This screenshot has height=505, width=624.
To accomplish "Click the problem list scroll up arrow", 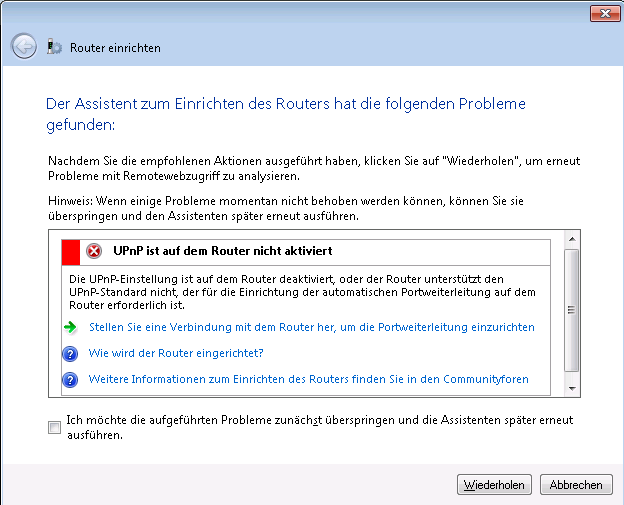I will pos(571,241).
